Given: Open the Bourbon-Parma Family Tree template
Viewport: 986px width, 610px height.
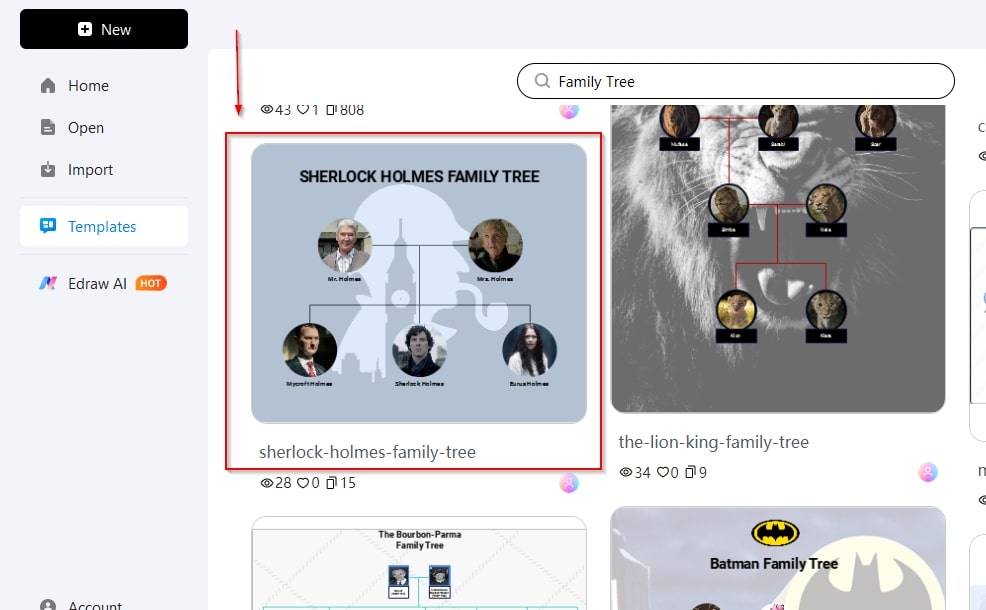Looking at the screenshot, I should click(x=419, y=563).
